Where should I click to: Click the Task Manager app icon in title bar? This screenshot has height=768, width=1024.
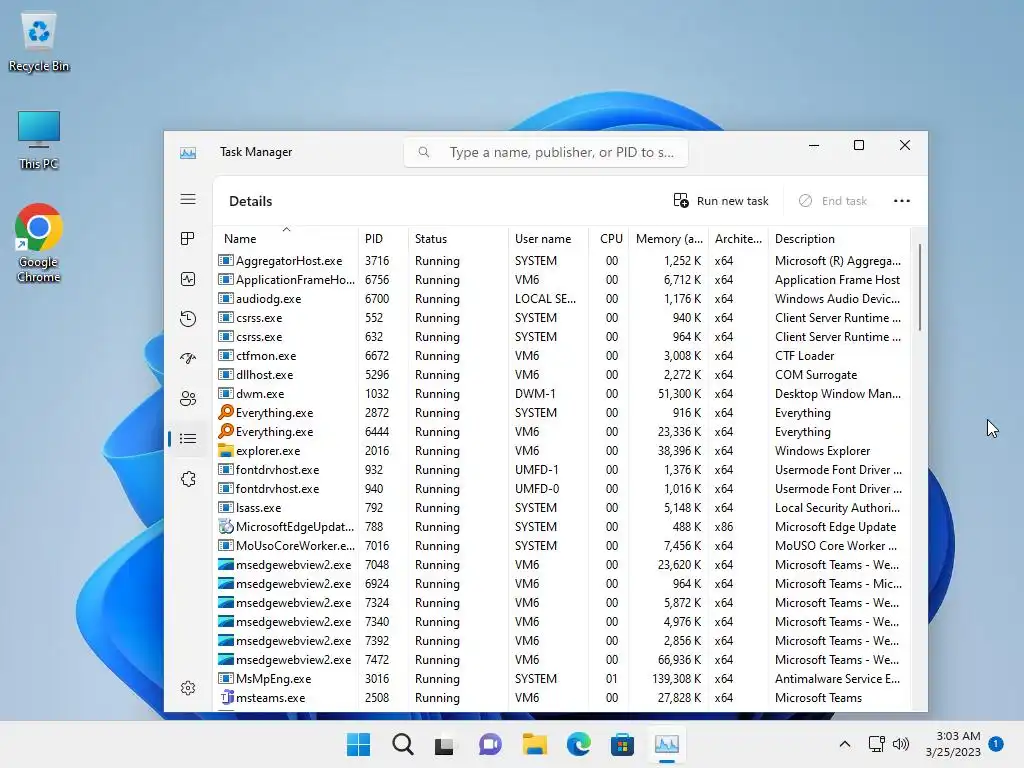pyautogui.click(x=188, y=152)
